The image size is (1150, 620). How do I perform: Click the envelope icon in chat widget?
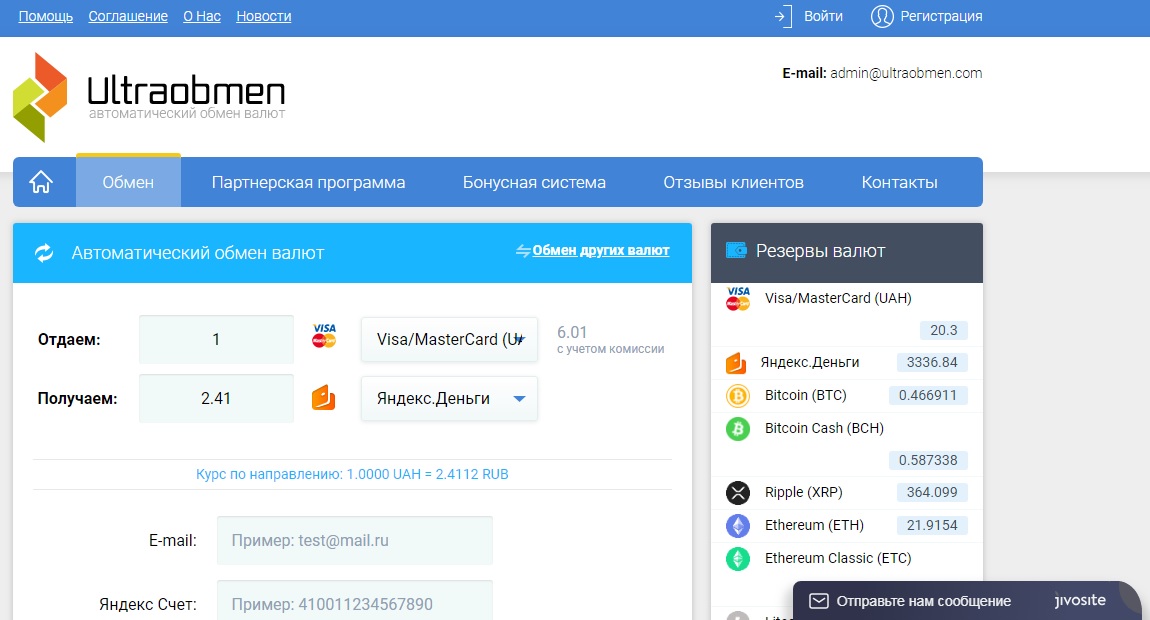818,601
